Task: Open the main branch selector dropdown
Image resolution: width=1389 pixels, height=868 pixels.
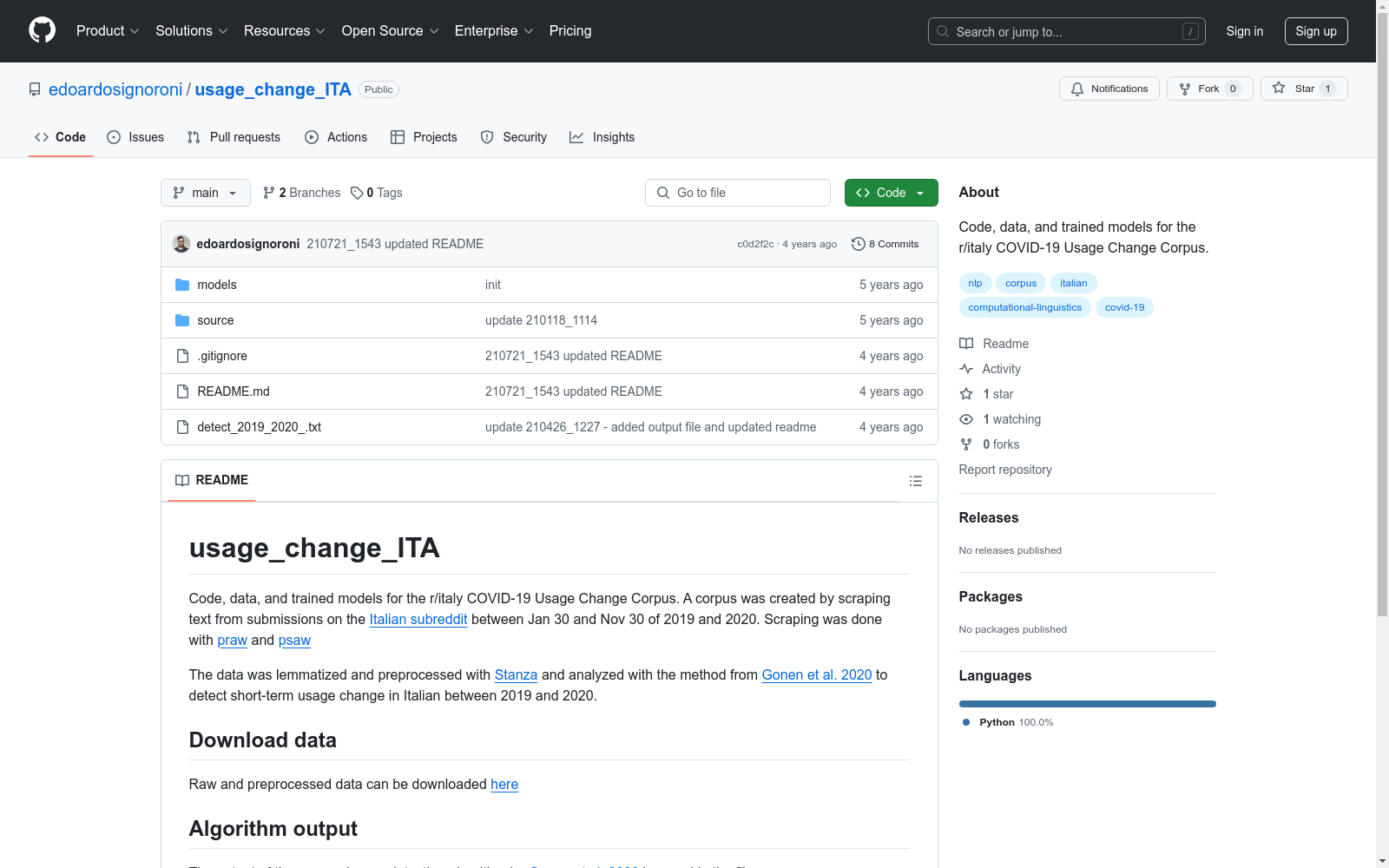Action: [x=206, y=193]
